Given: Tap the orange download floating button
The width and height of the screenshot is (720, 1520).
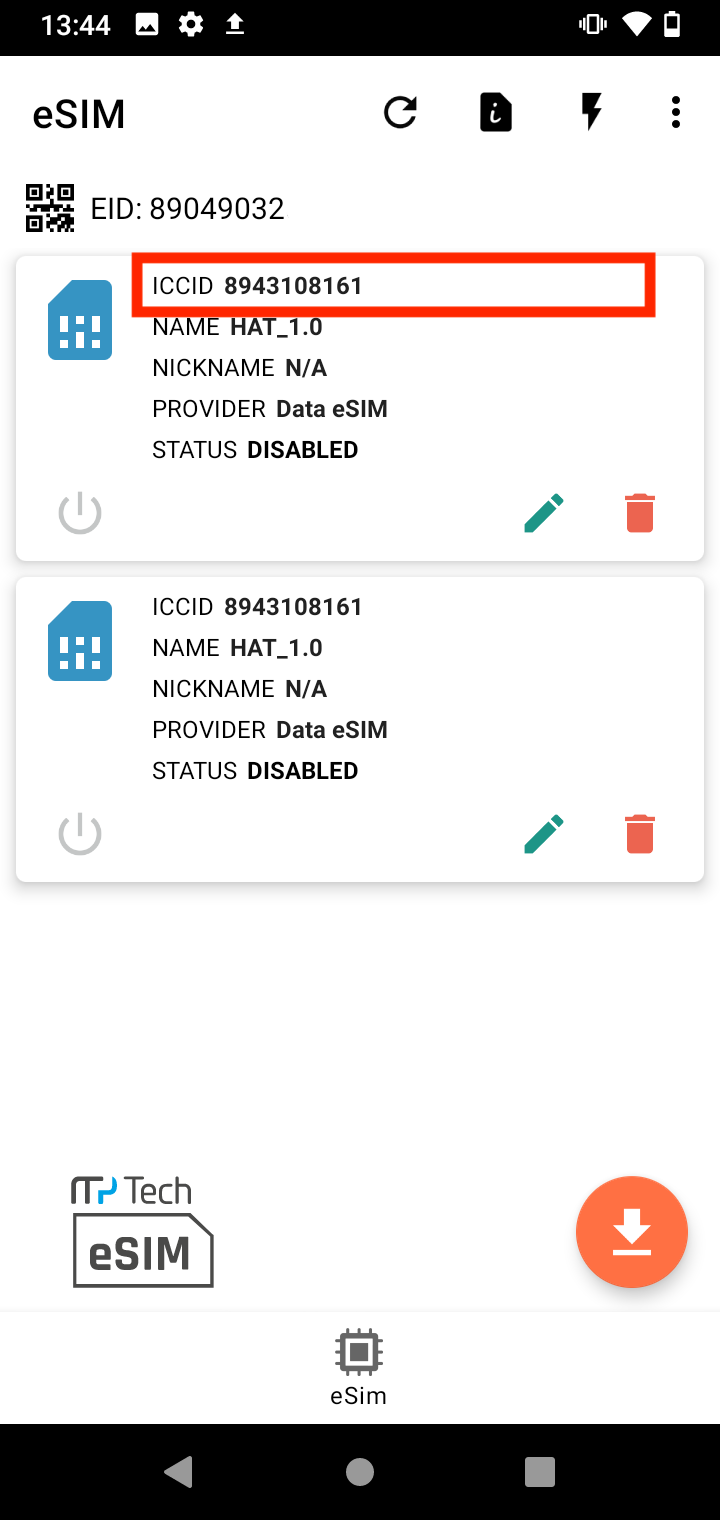Looking at the screenshot, I should 631,1231.
